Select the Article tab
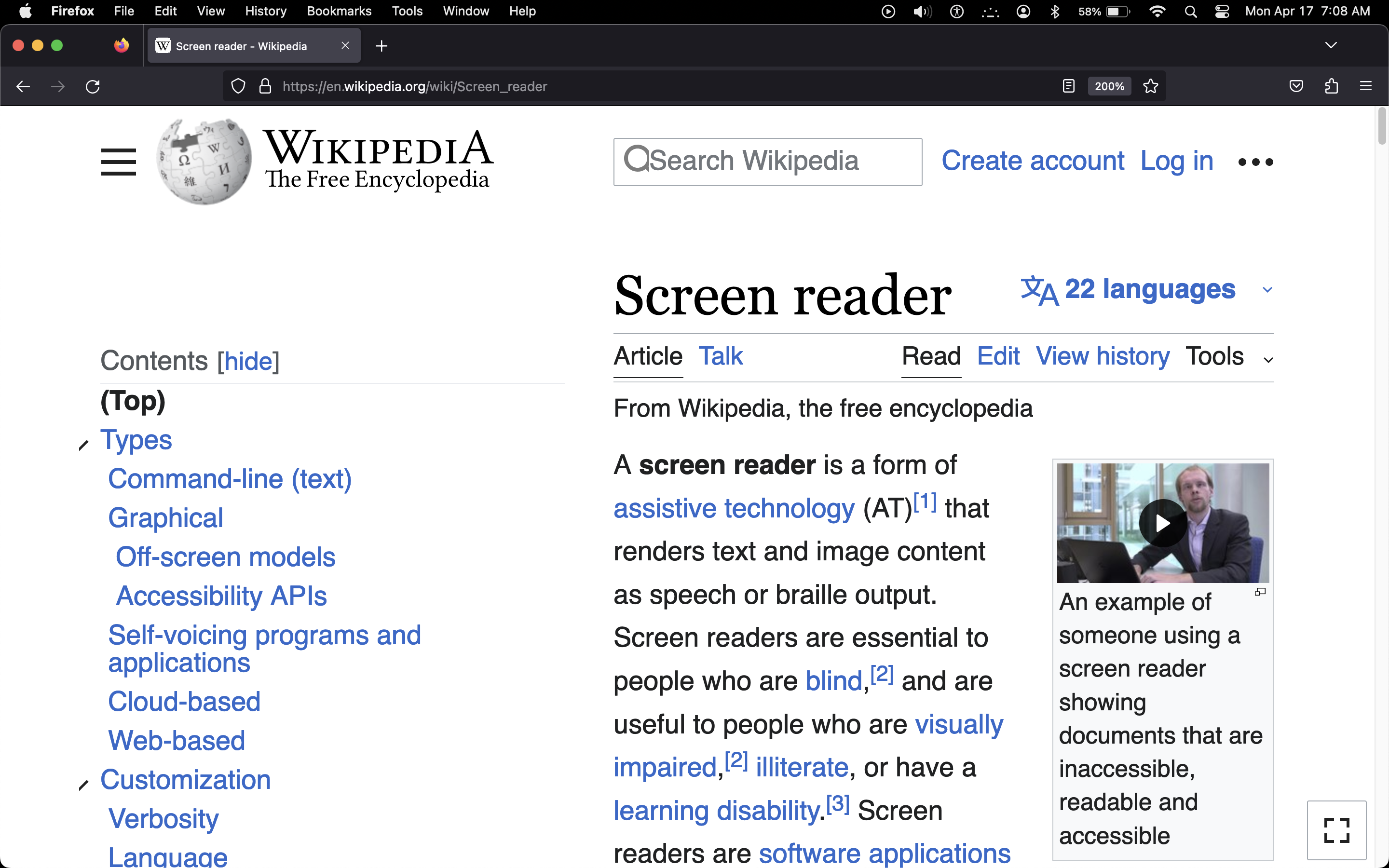Viewport: 1389px width, 868px height. 648,356
